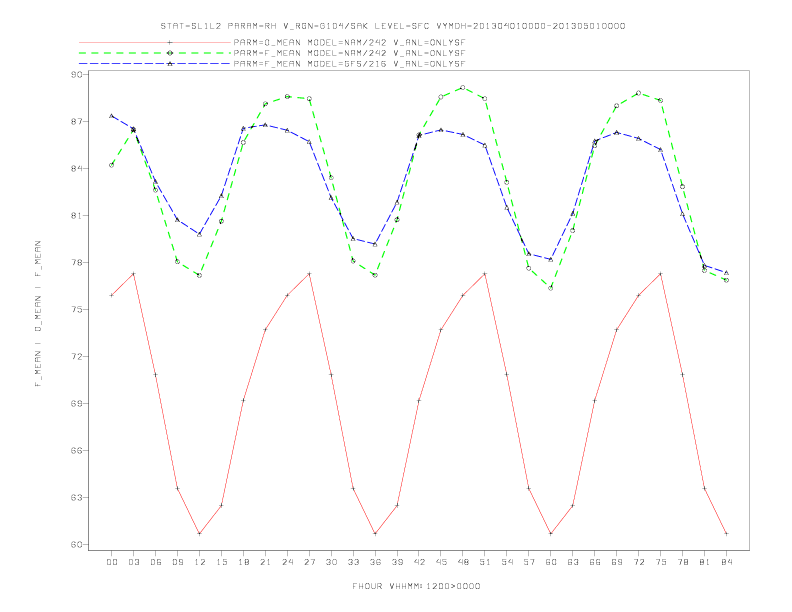Click the y-axis tick value 81
Viewport: 792px width, 612px height.
[x=77, y=215]
